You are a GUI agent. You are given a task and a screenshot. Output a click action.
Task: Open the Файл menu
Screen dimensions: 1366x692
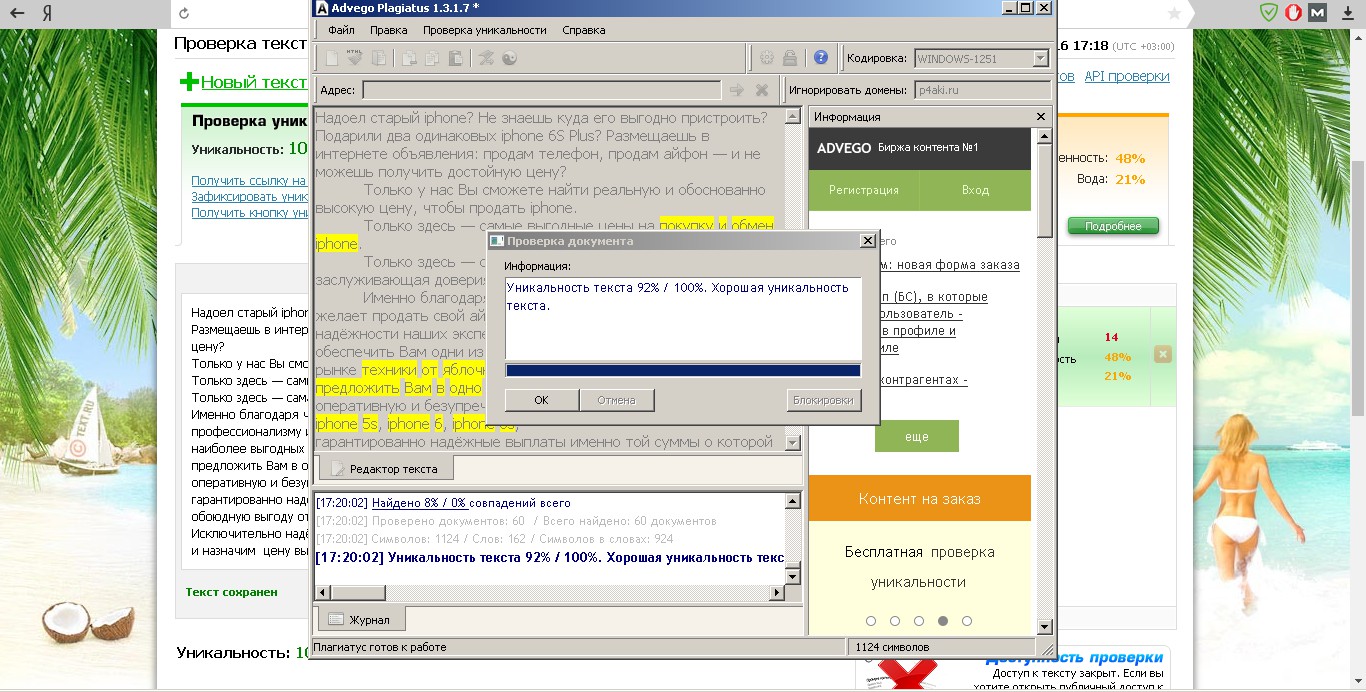(341, 30)
